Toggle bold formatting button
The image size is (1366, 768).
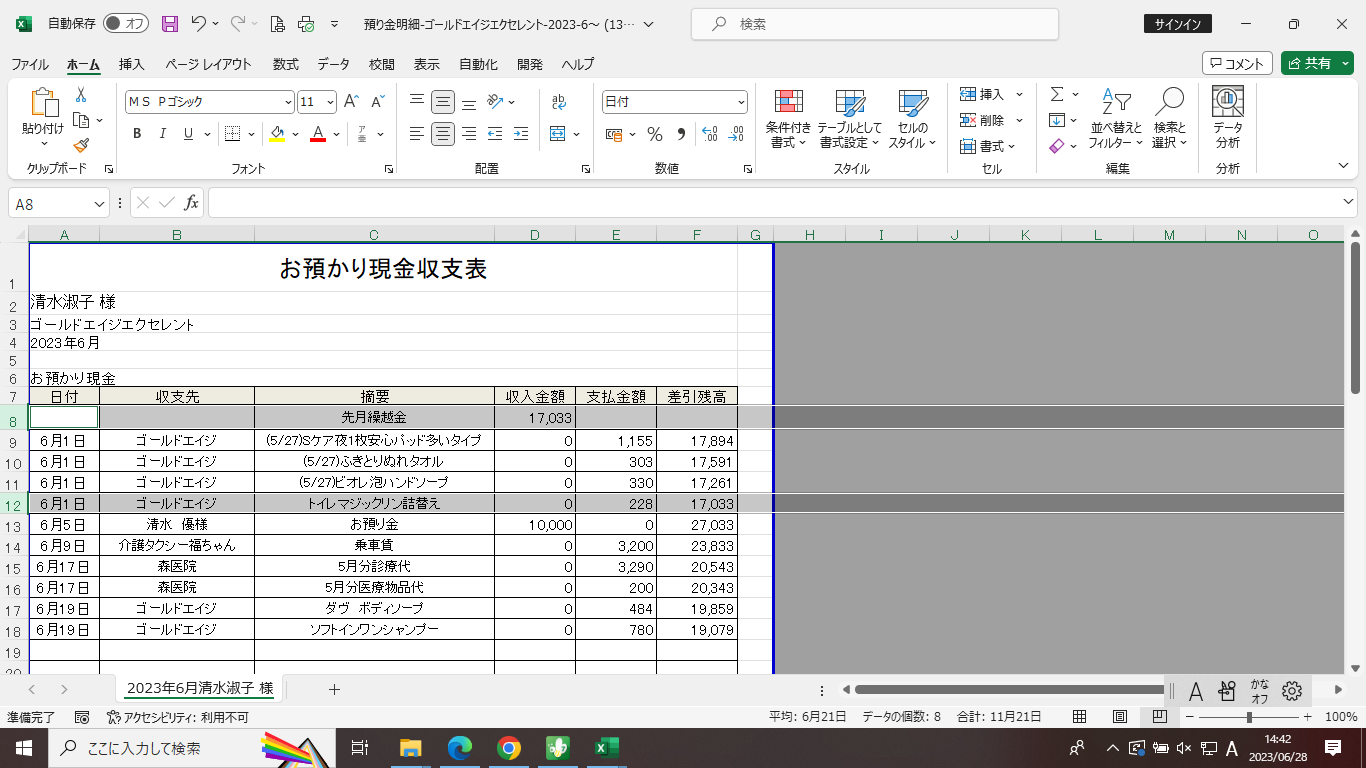pyautogui.click(x=137, y=134)
